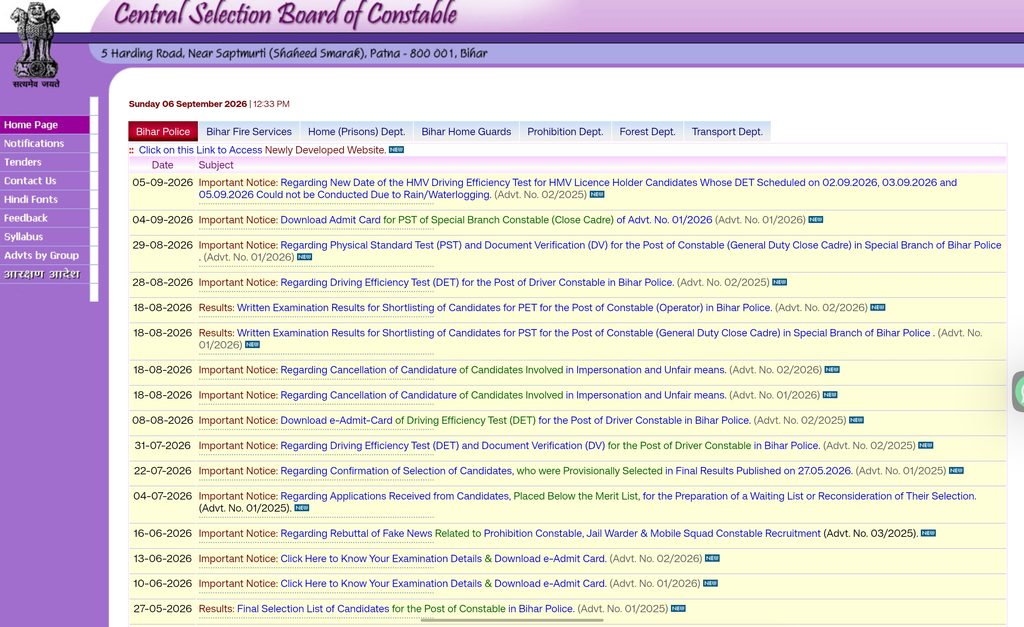Switch to Prohibition Dept. tab
Image resolution: width=1024 pixels, height=627 pixels.
coord(566,131)
